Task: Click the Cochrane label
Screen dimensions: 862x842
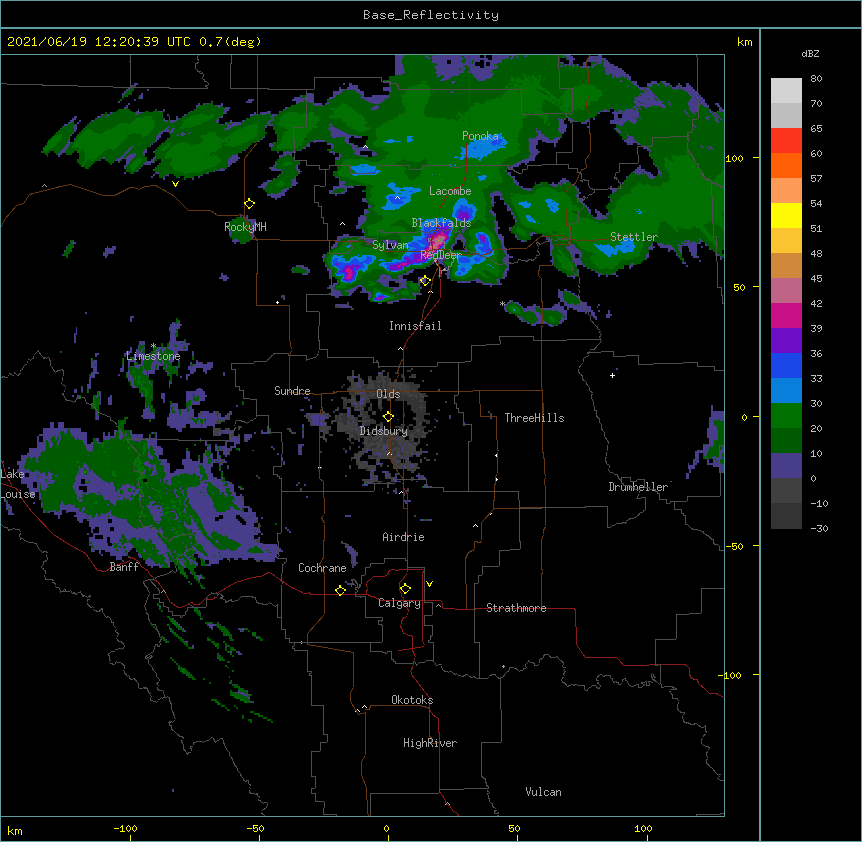Action: 322,568
